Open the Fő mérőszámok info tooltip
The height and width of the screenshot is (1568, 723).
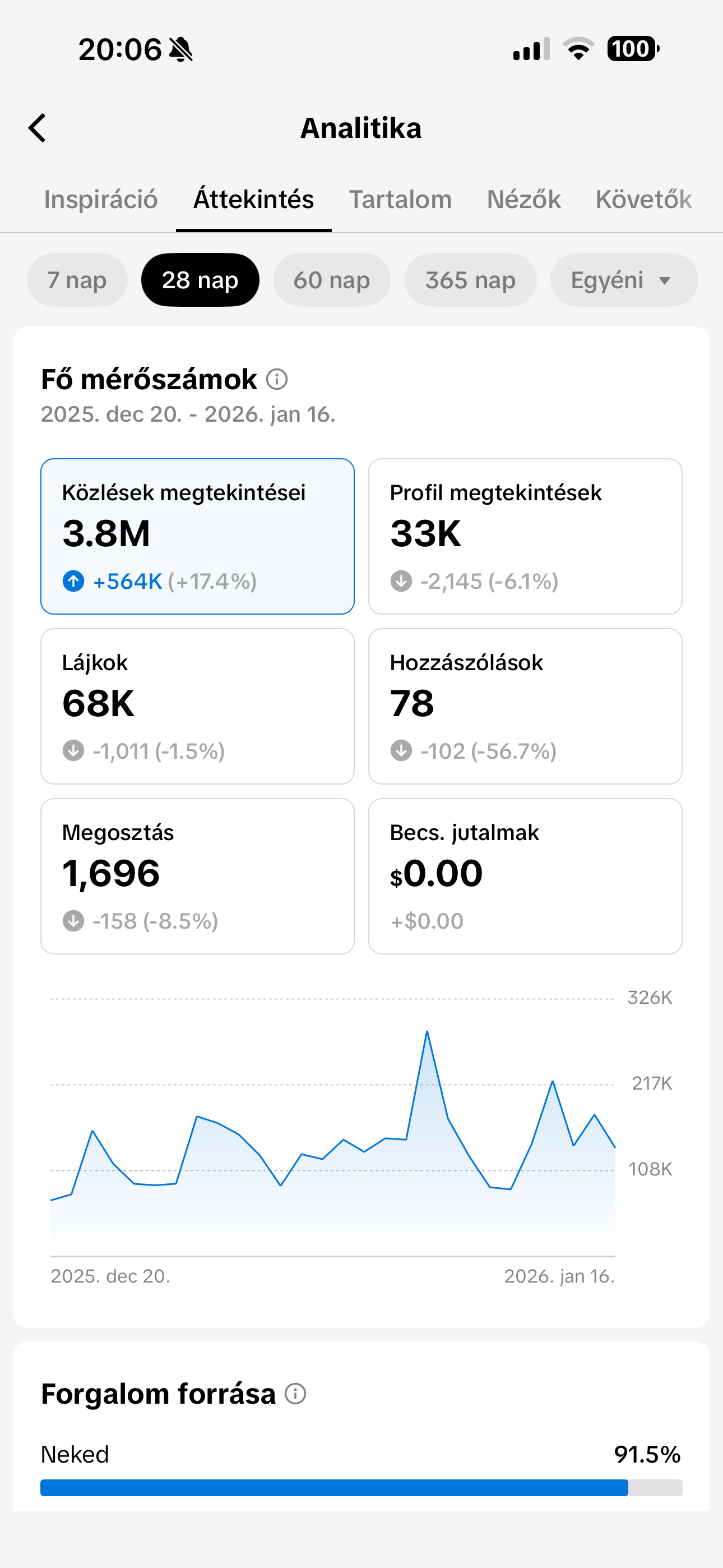[277, 380]
